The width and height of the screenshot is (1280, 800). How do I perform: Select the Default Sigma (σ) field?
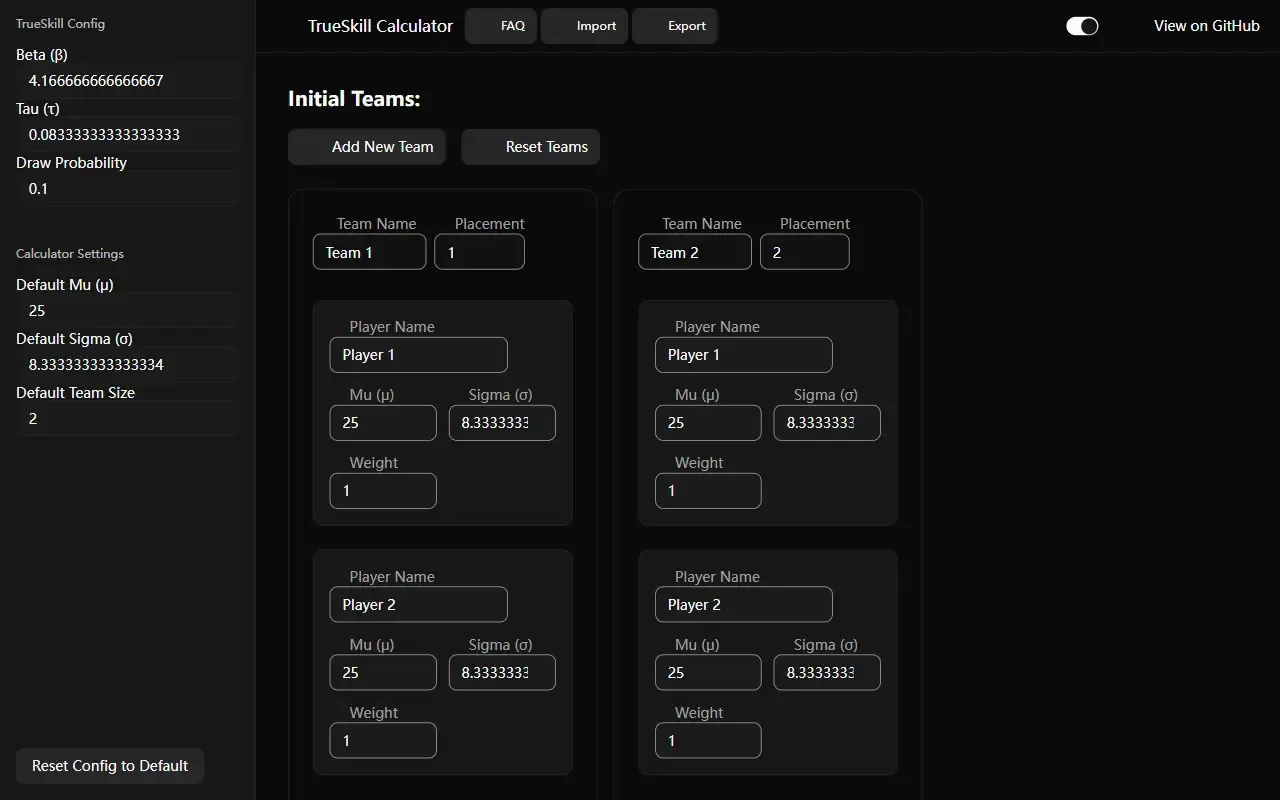pyautogui.click(x=128, y=365)
